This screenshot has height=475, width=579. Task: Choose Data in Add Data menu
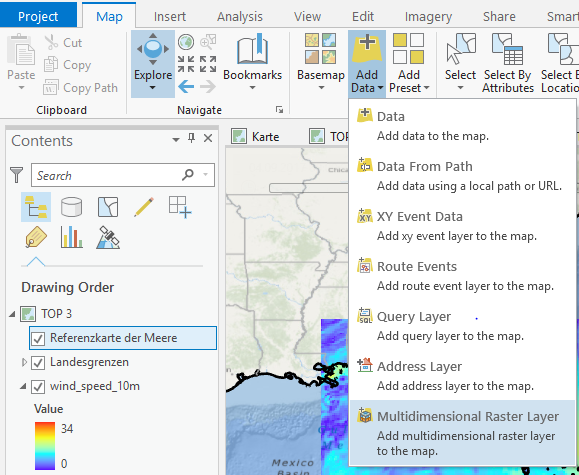[x=463, y=126]
